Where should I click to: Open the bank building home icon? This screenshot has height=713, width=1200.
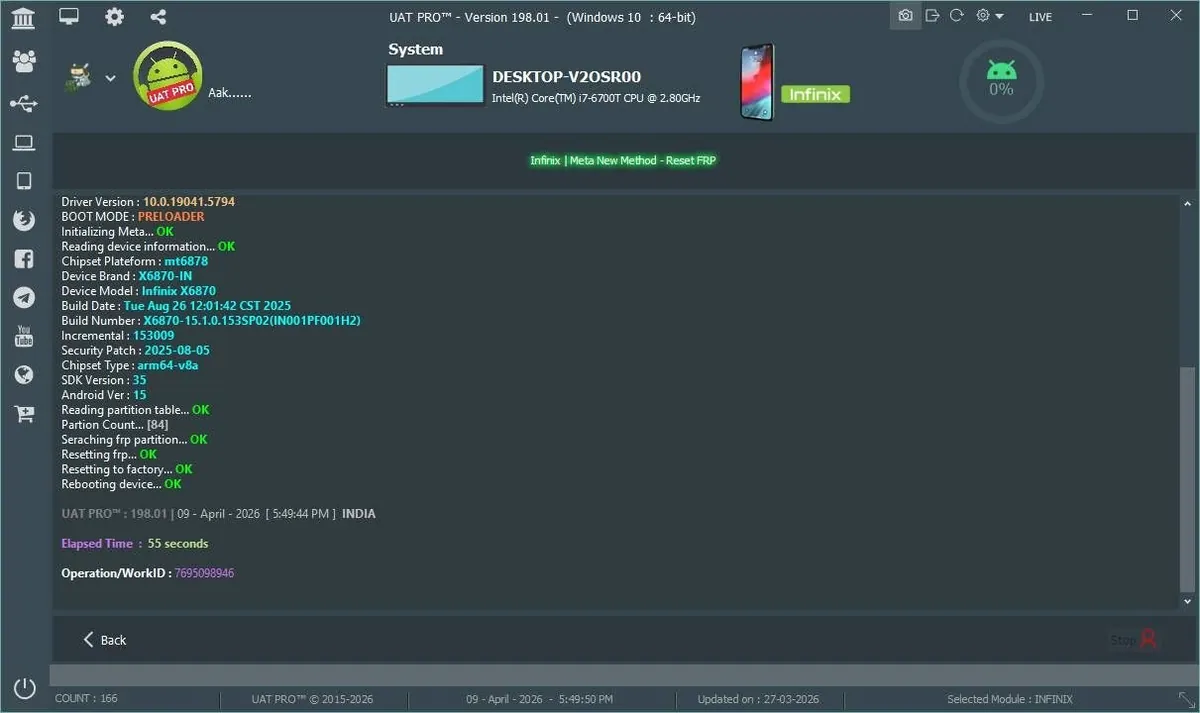[x=22, y=16]
